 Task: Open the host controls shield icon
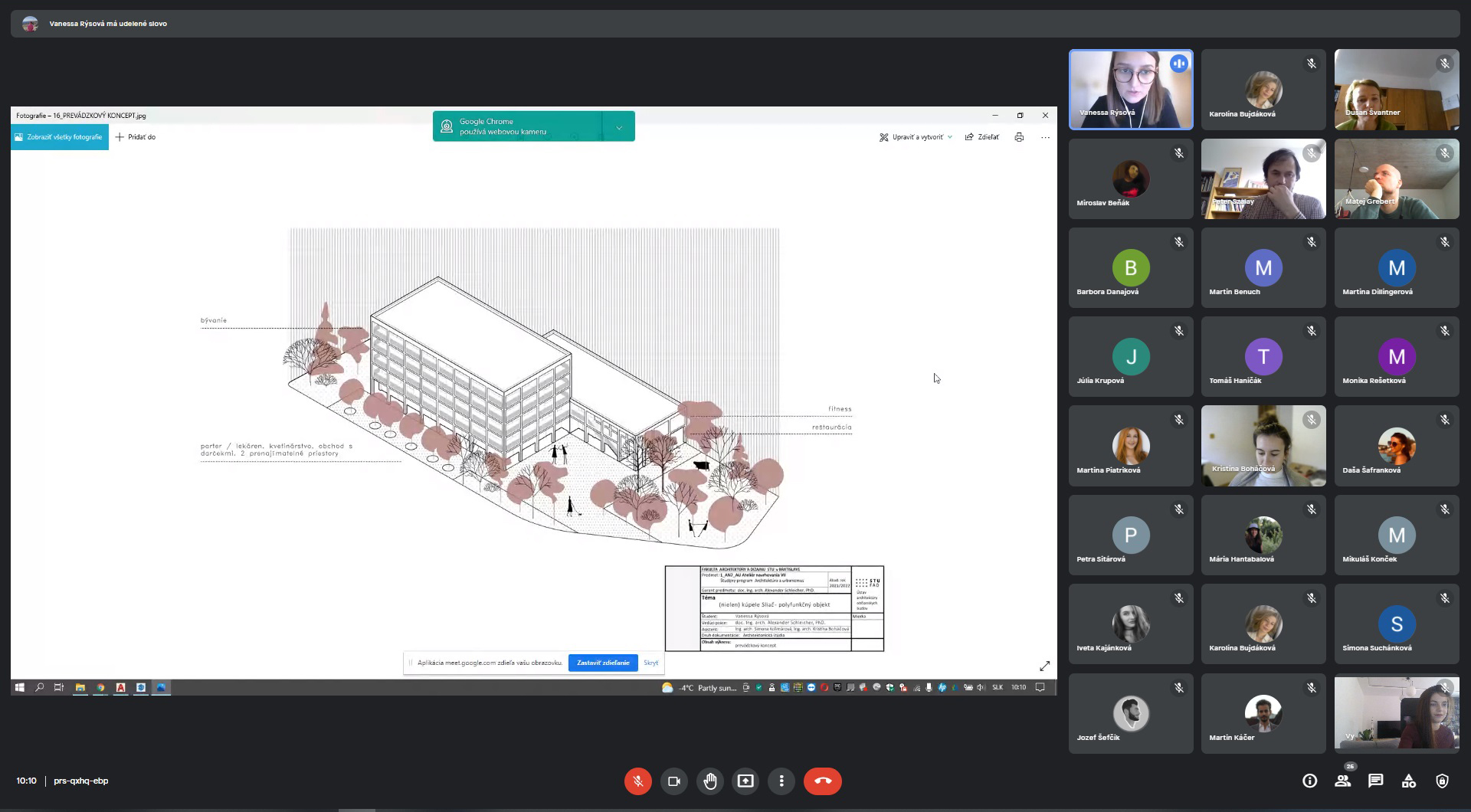pos(1443,781)
